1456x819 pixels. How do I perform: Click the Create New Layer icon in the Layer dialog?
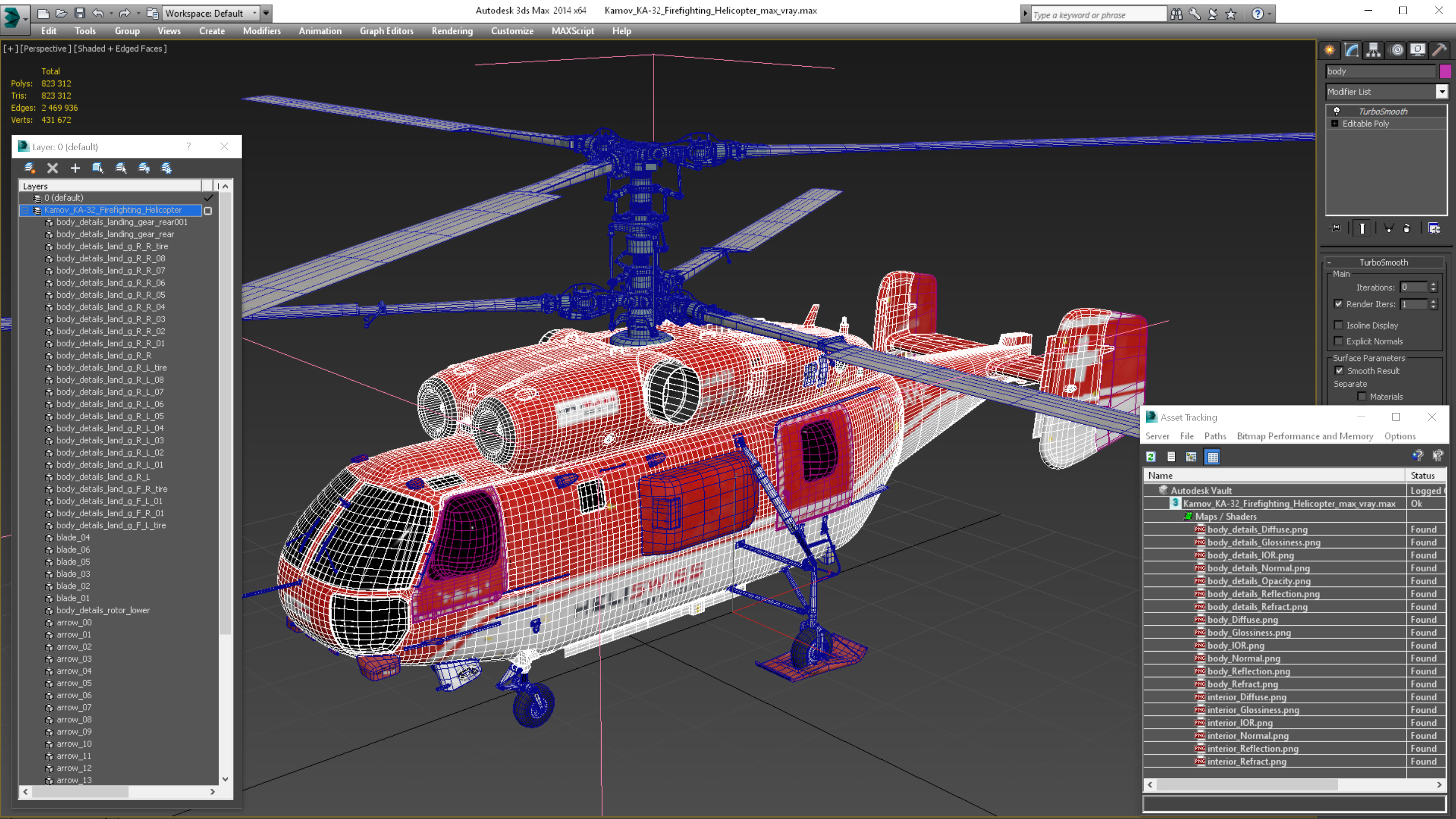click(29, 168)
